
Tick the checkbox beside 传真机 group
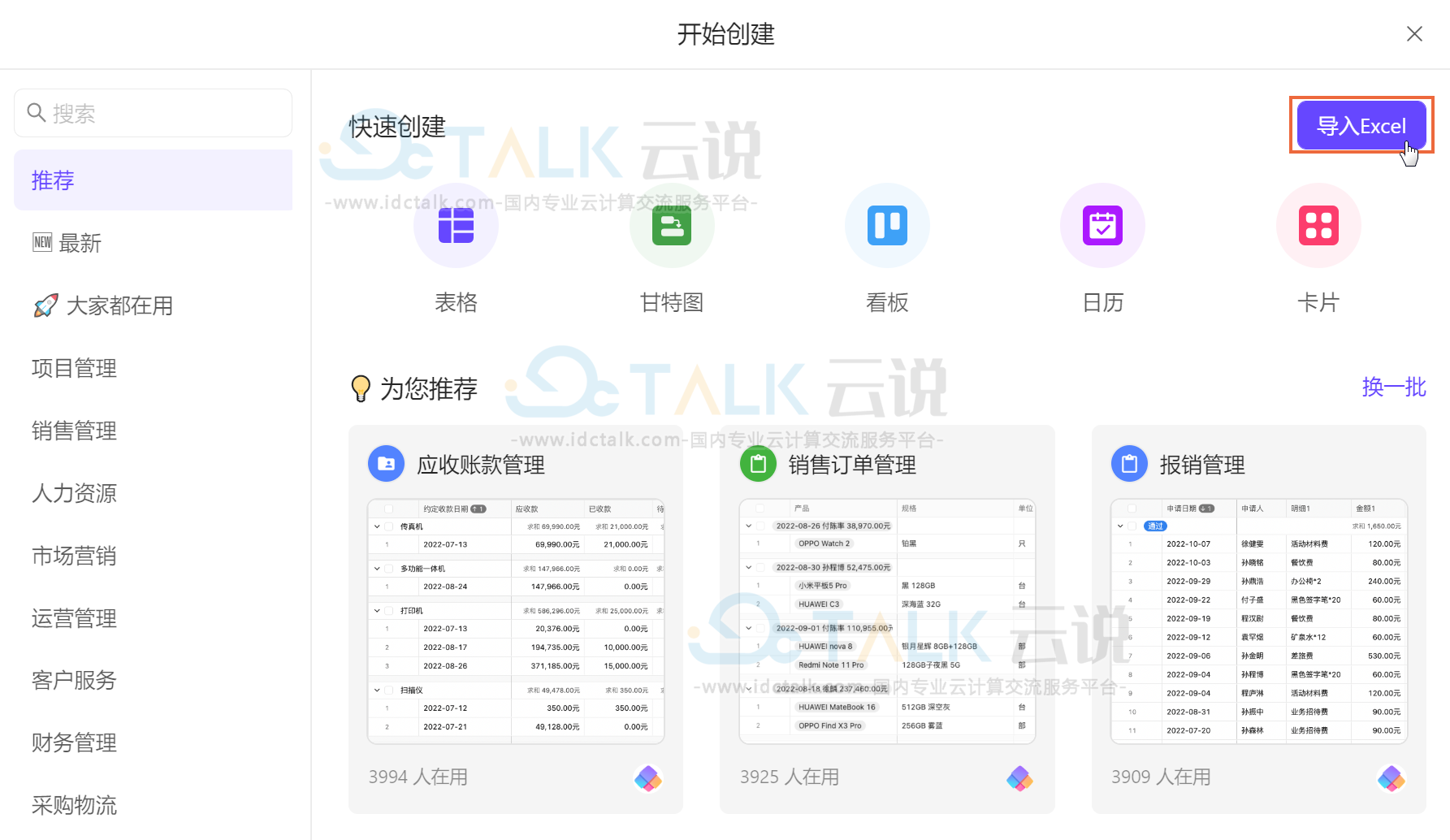[389, 526]
